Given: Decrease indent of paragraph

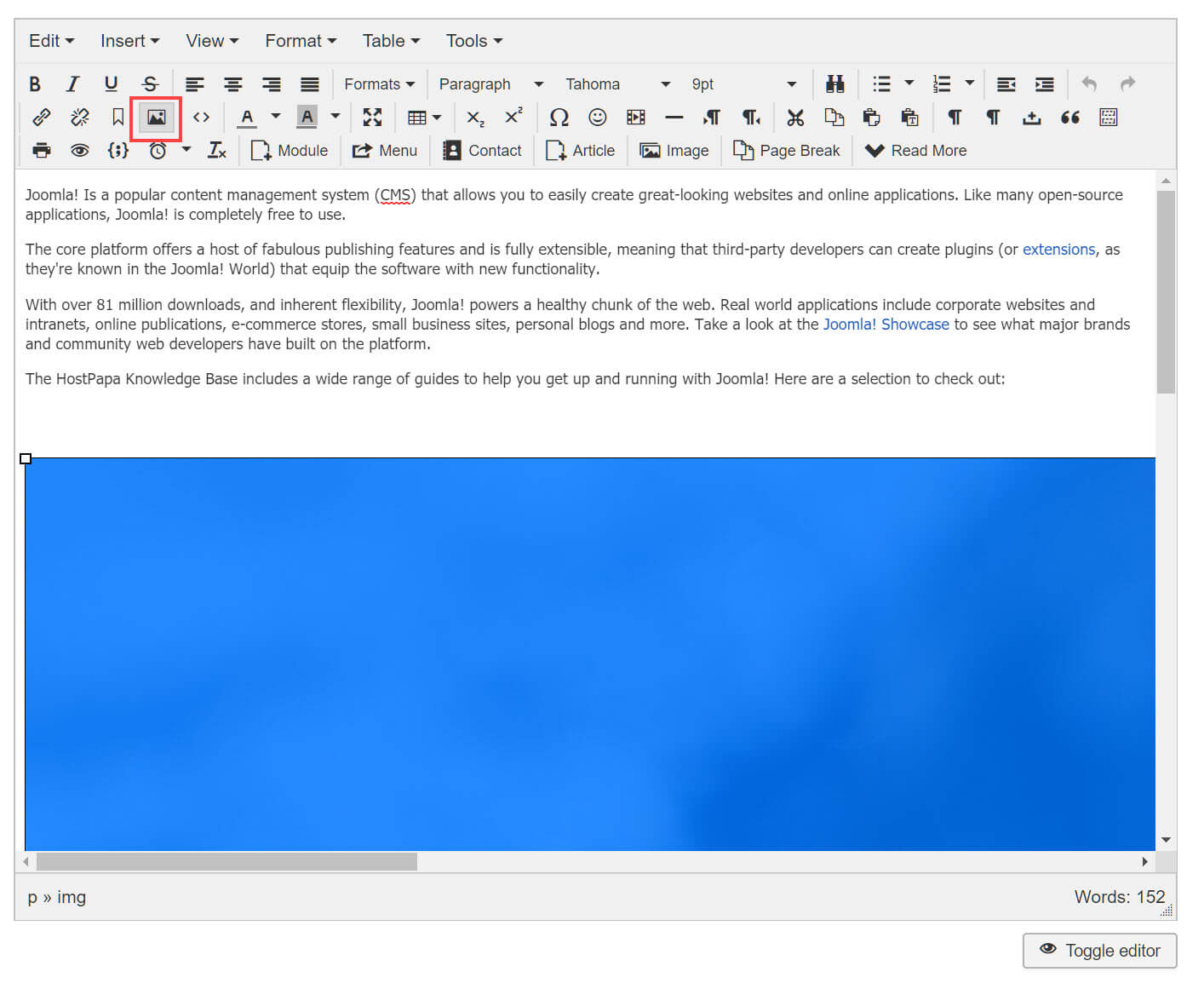Looking at the screenshot, I should pos(1006,83).
